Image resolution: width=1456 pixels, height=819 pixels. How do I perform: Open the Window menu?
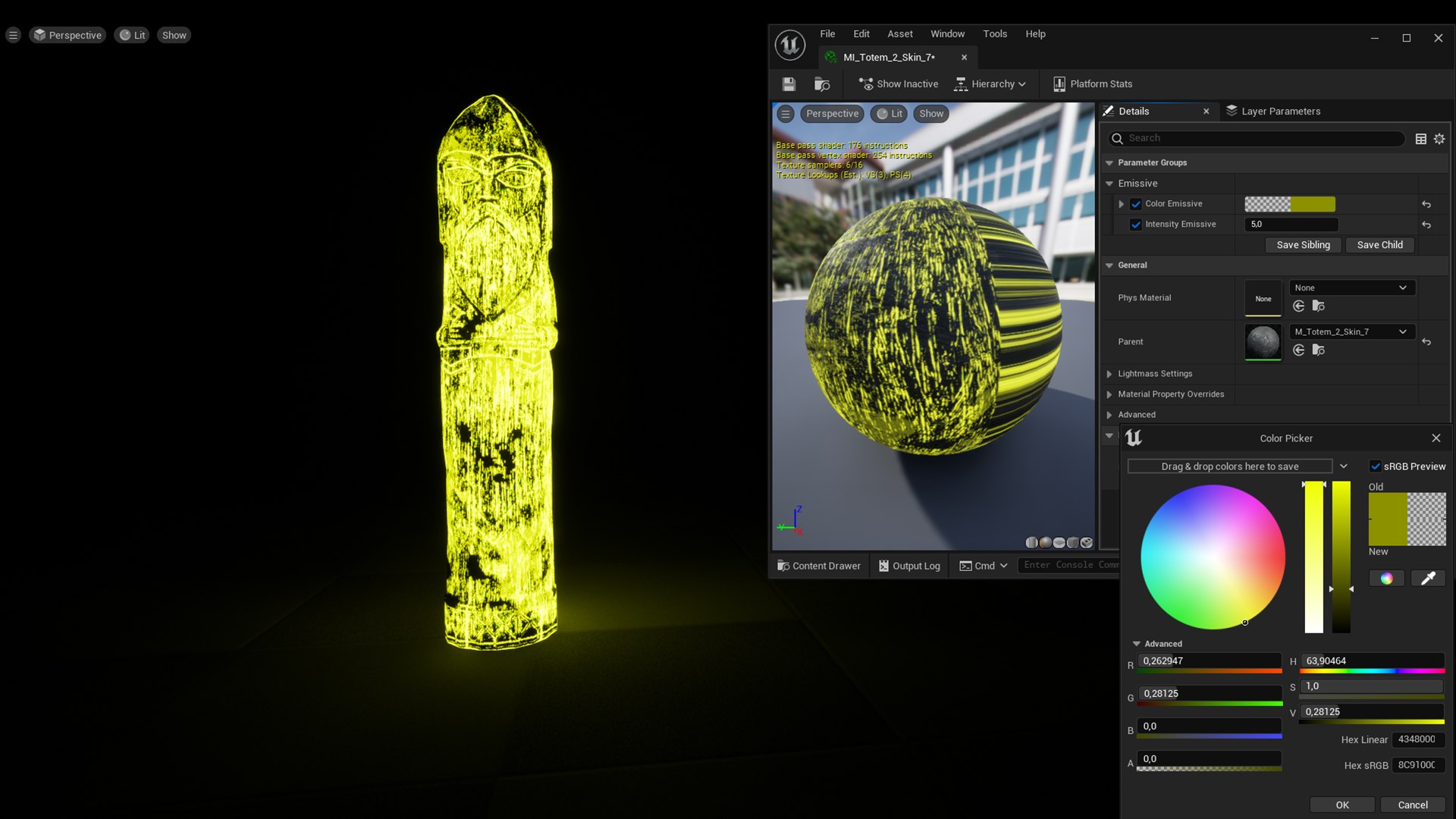coord(947,34)
